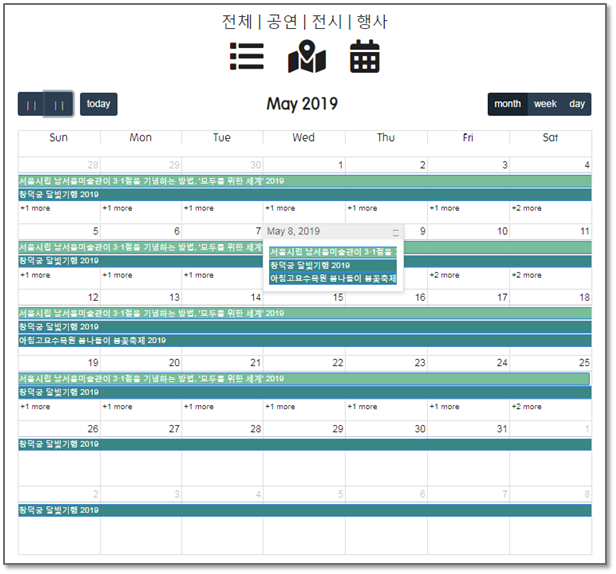Open the map view icon

coord(307,56)
